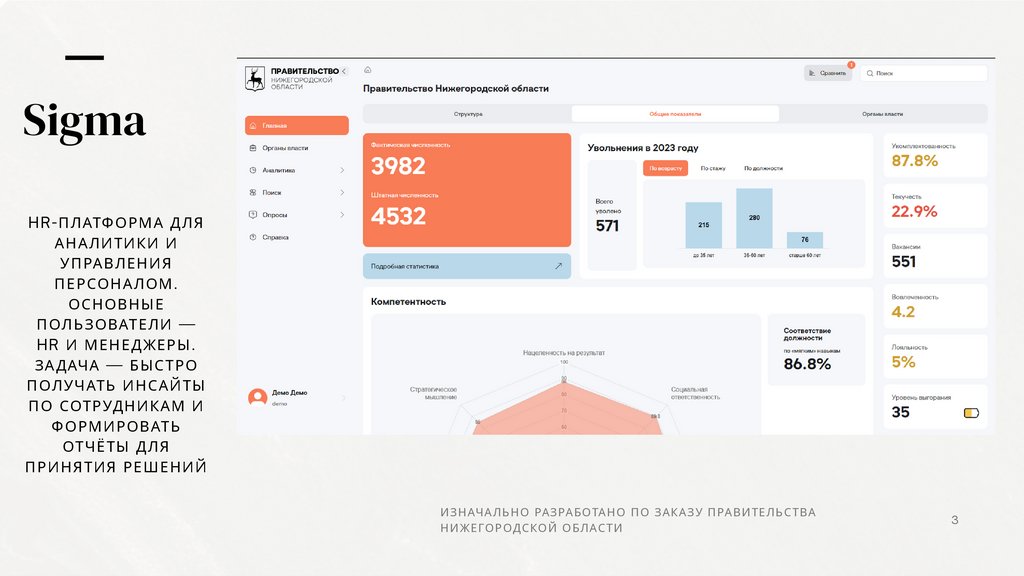Click the orange 3982 headcount card
The height and width of the screenshot is (576, 1024).
tap(467, 190)
